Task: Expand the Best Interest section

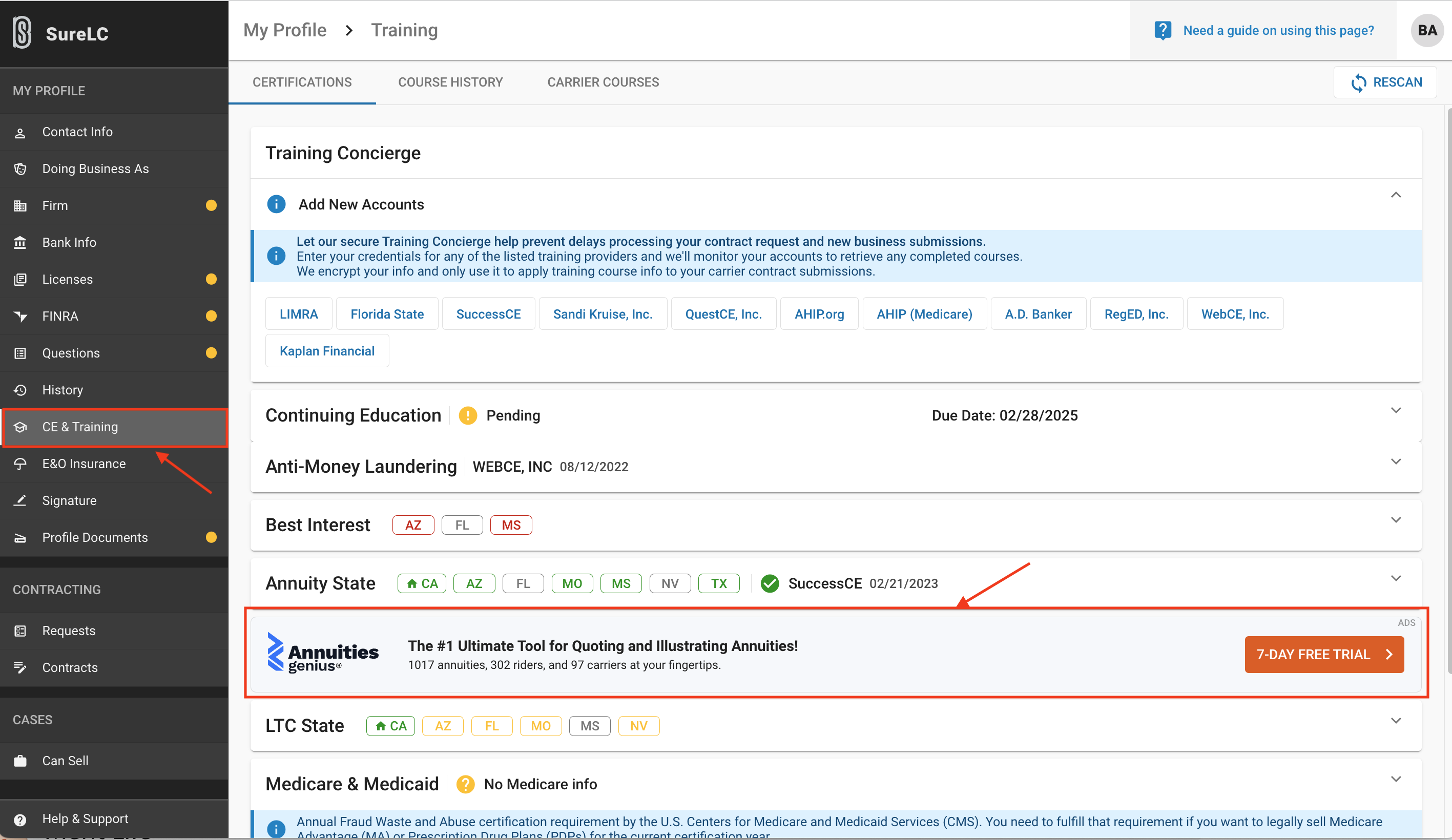Action: pos(1396,520)
